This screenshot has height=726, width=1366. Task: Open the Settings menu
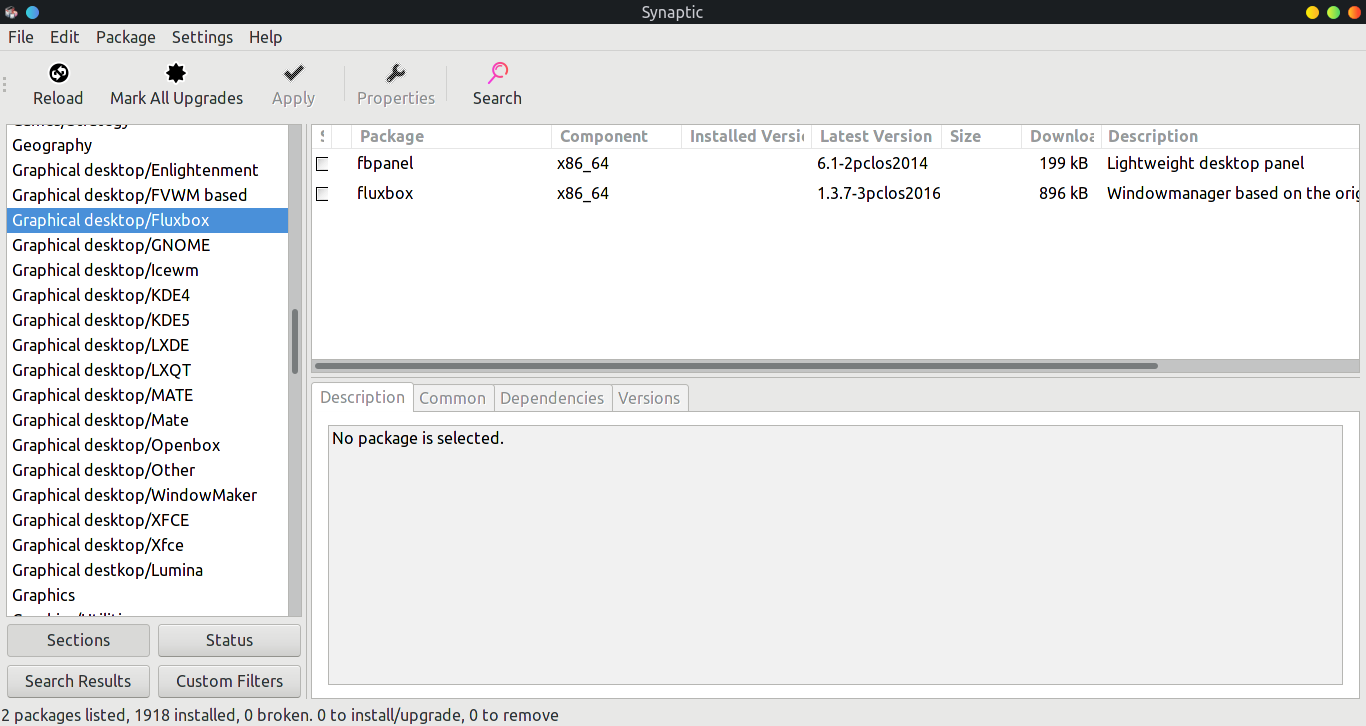click(x=202, y=37)
